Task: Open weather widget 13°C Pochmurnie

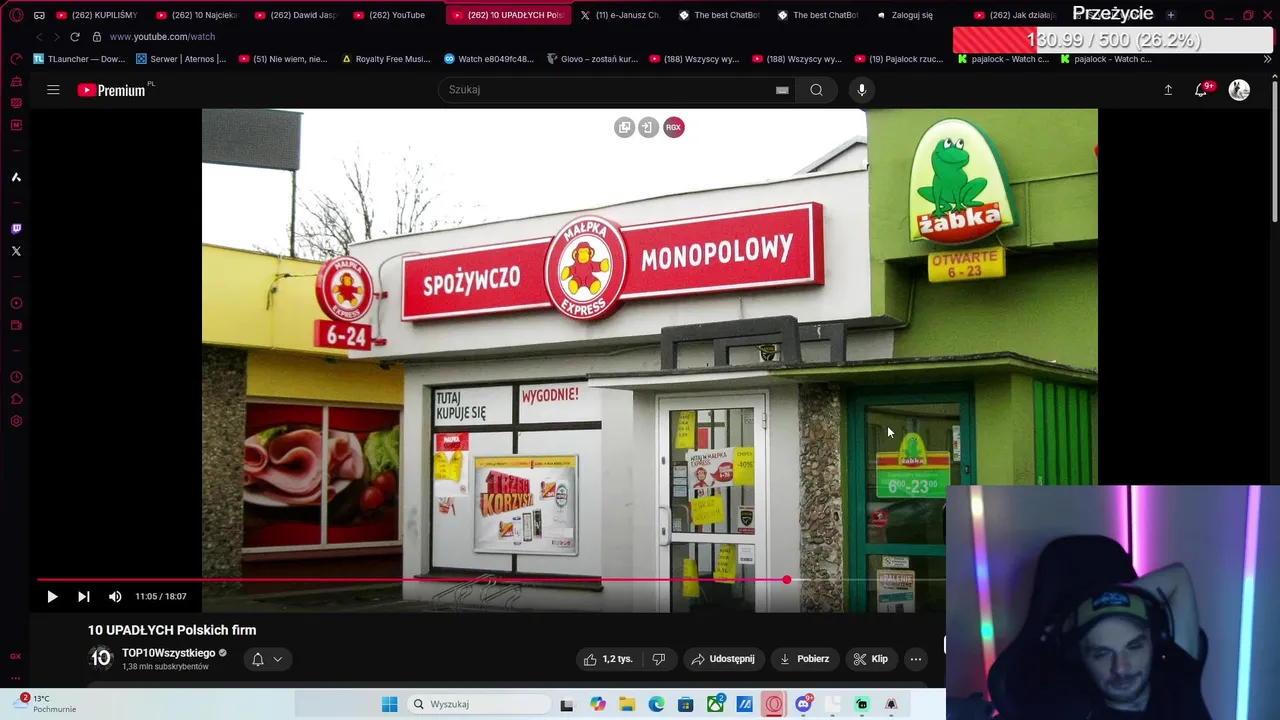Action: [x=47, y=704]
